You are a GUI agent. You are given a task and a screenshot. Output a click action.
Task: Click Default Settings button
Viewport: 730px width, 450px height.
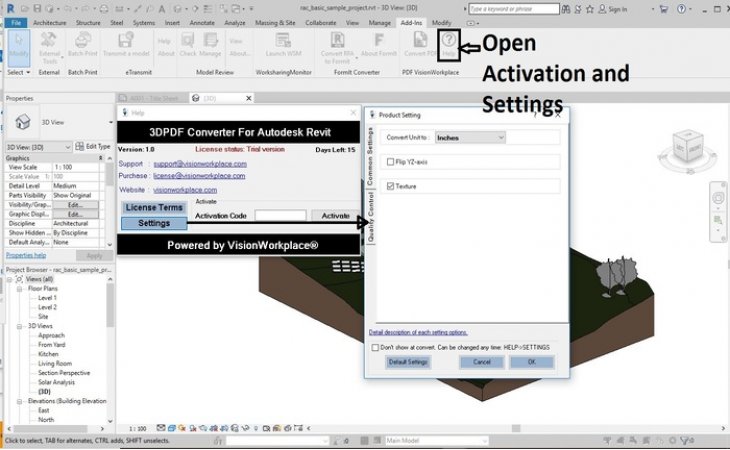click(408, 362)
